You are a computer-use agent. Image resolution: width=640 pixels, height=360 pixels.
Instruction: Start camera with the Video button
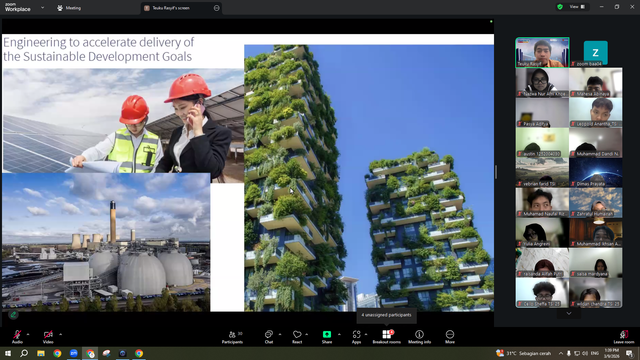48,337
